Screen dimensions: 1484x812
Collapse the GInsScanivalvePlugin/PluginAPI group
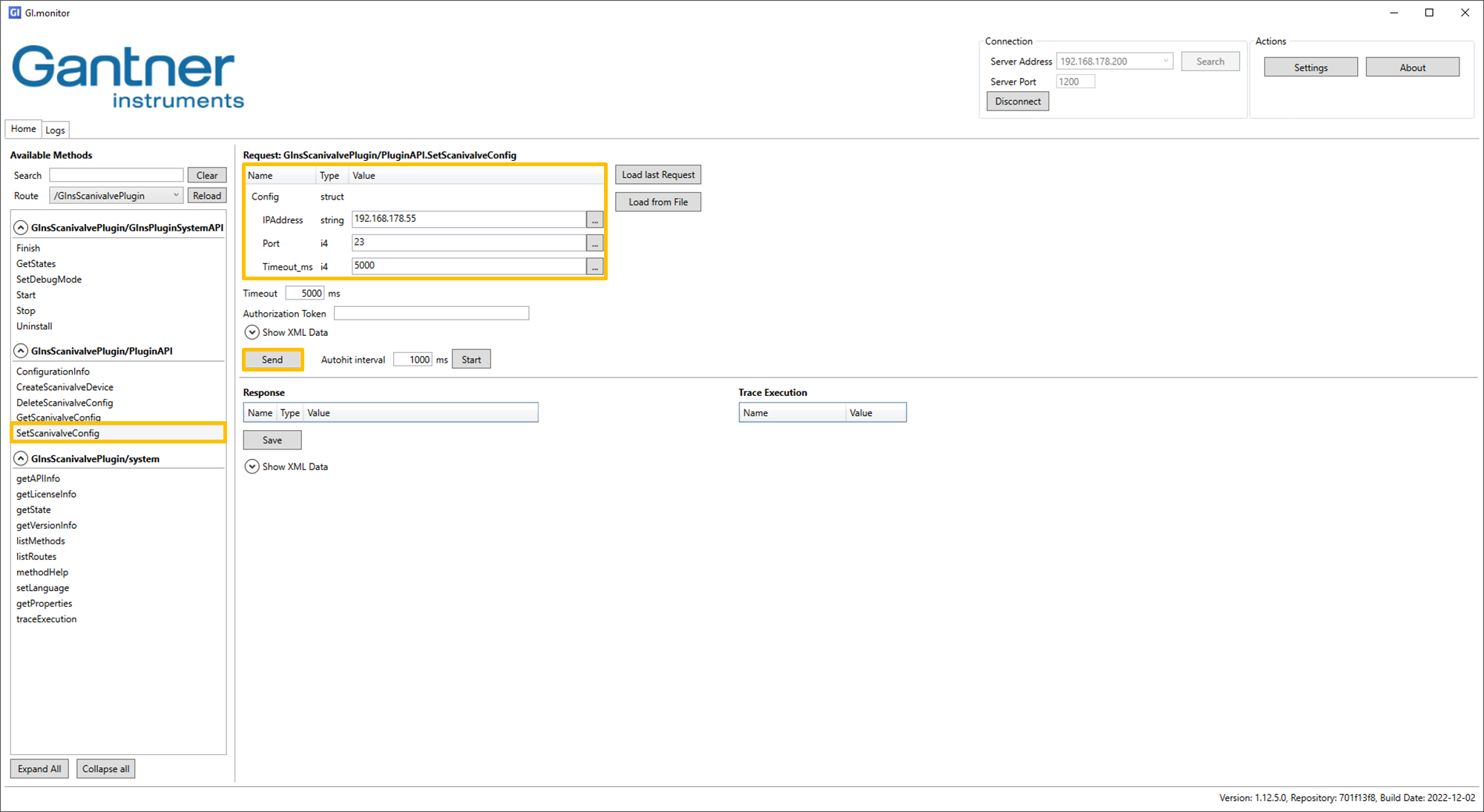coord(20,351)
